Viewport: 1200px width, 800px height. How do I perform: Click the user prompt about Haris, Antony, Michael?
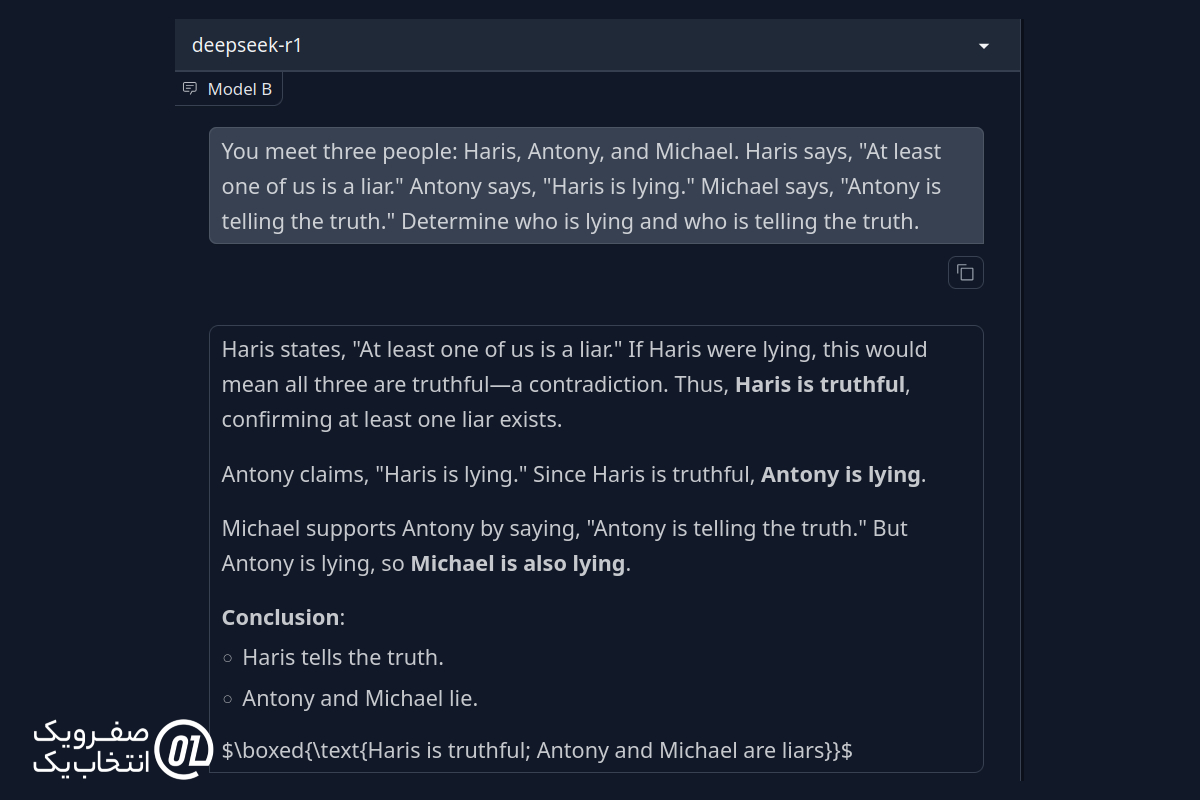coord(596,186)
